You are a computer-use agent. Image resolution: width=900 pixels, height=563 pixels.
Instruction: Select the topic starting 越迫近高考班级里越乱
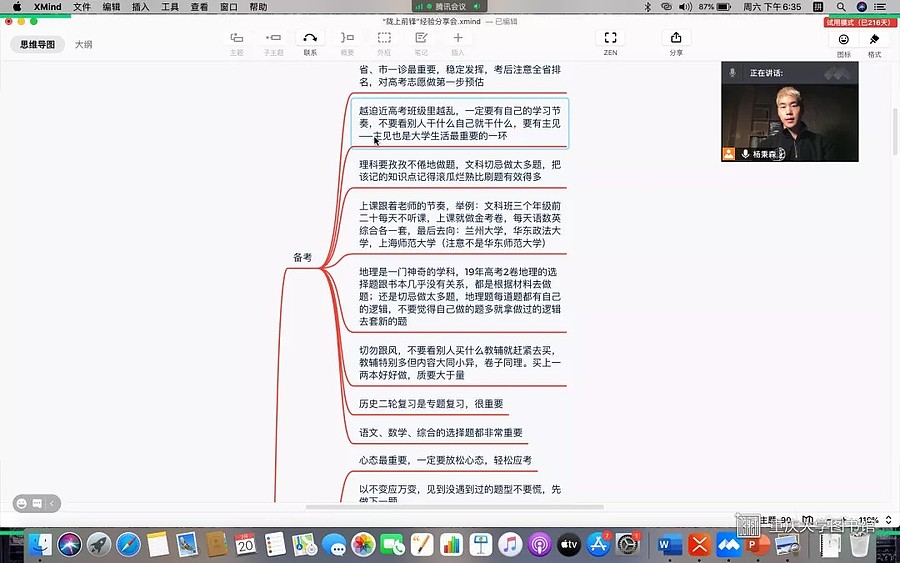click(x=460, y=123)
